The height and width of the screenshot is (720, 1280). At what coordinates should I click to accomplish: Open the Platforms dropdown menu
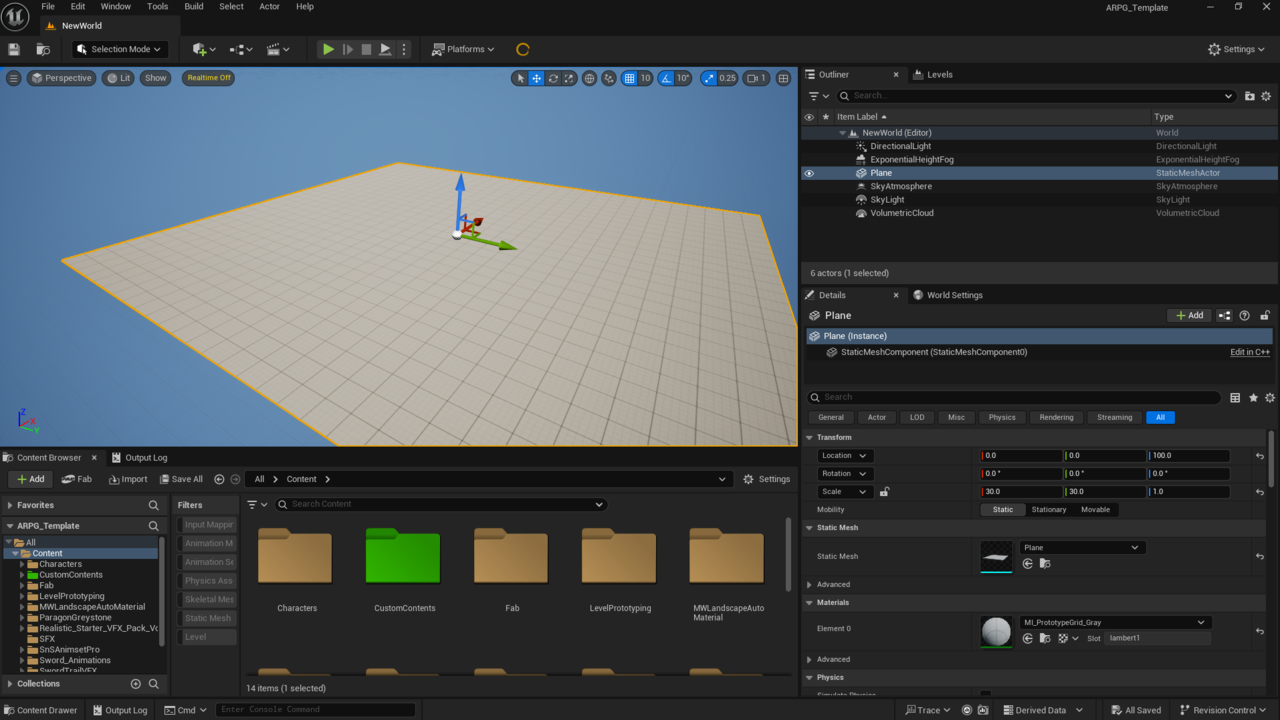463,49
